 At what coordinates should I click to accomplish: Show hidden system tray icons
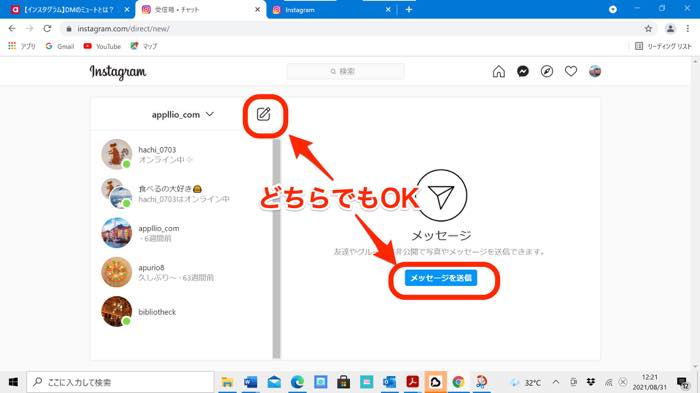click(x=556, y=382)
